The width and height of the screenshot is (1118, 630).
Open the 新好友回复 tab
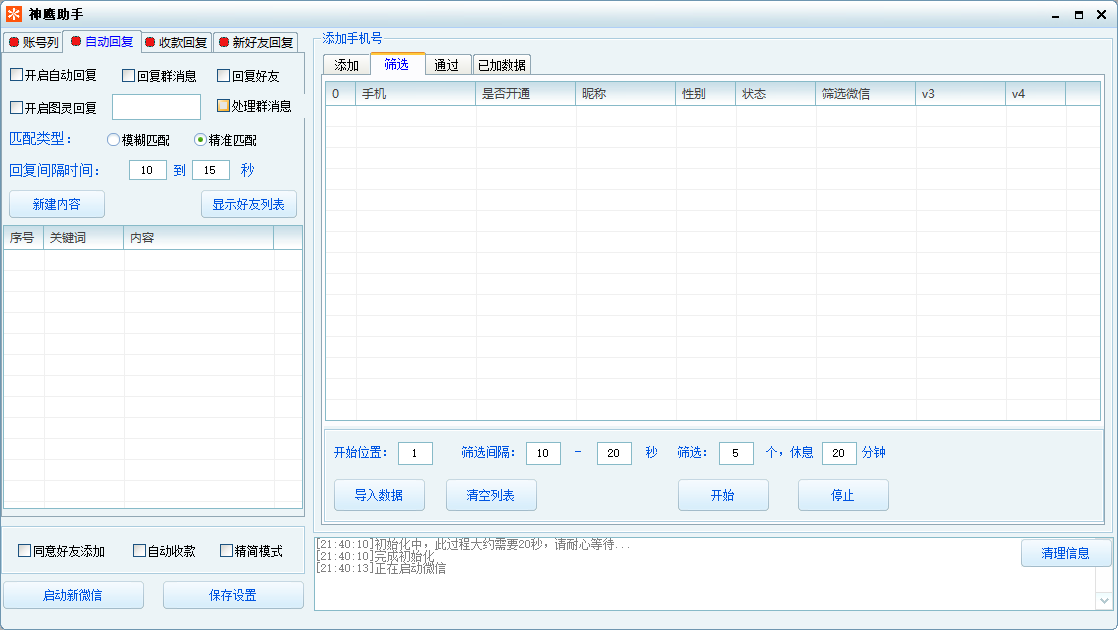(x=256, y=43)
